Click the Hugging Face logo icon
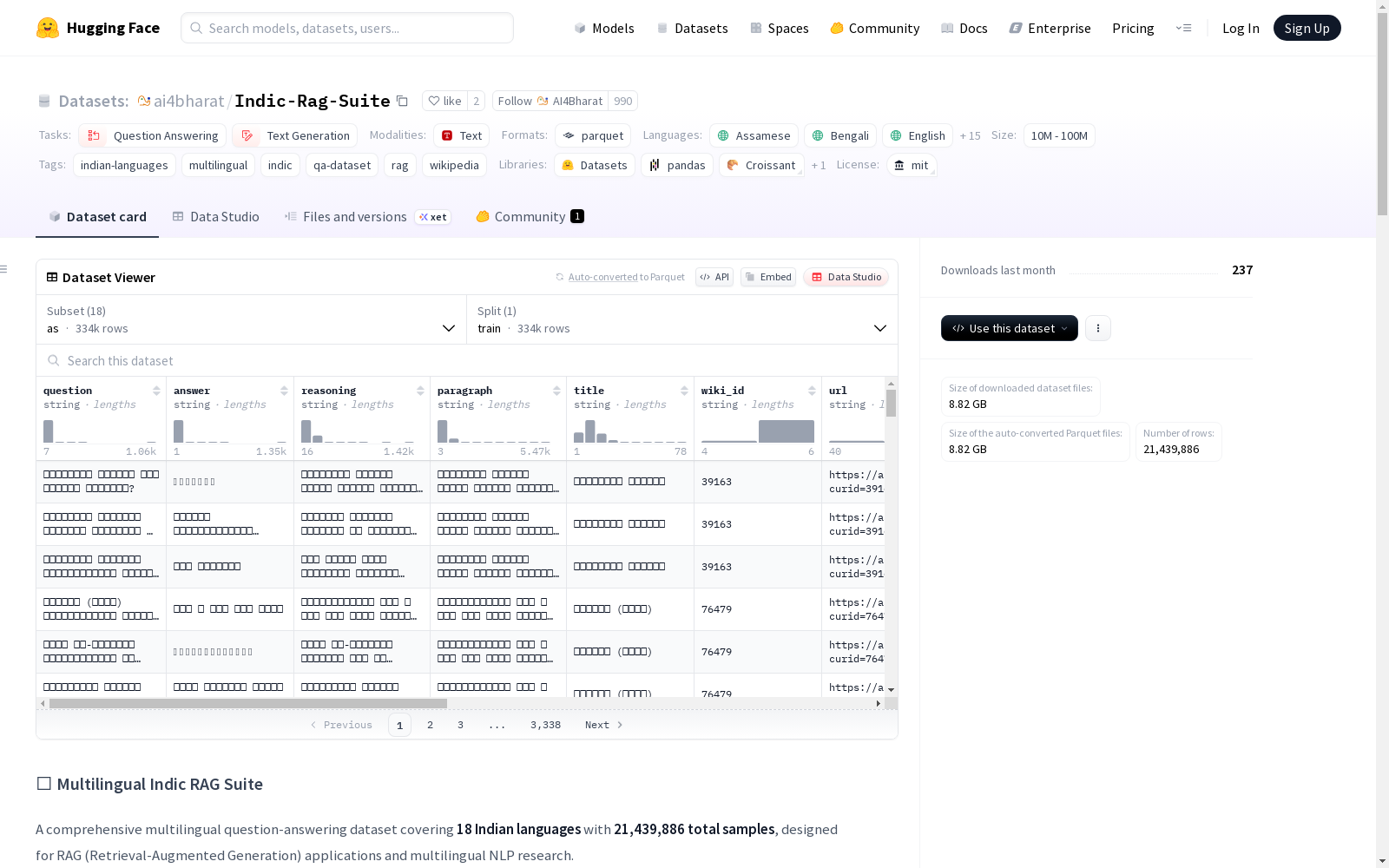 [x=48, y=28]
